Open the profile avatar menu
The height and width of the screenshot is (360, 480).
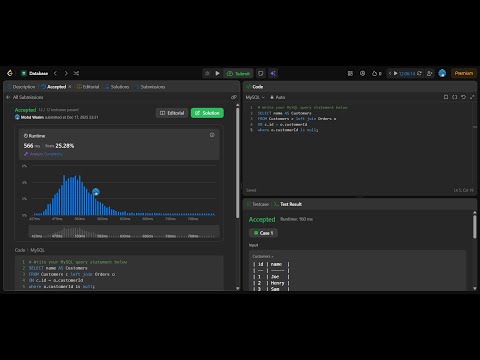pos(442,73)
